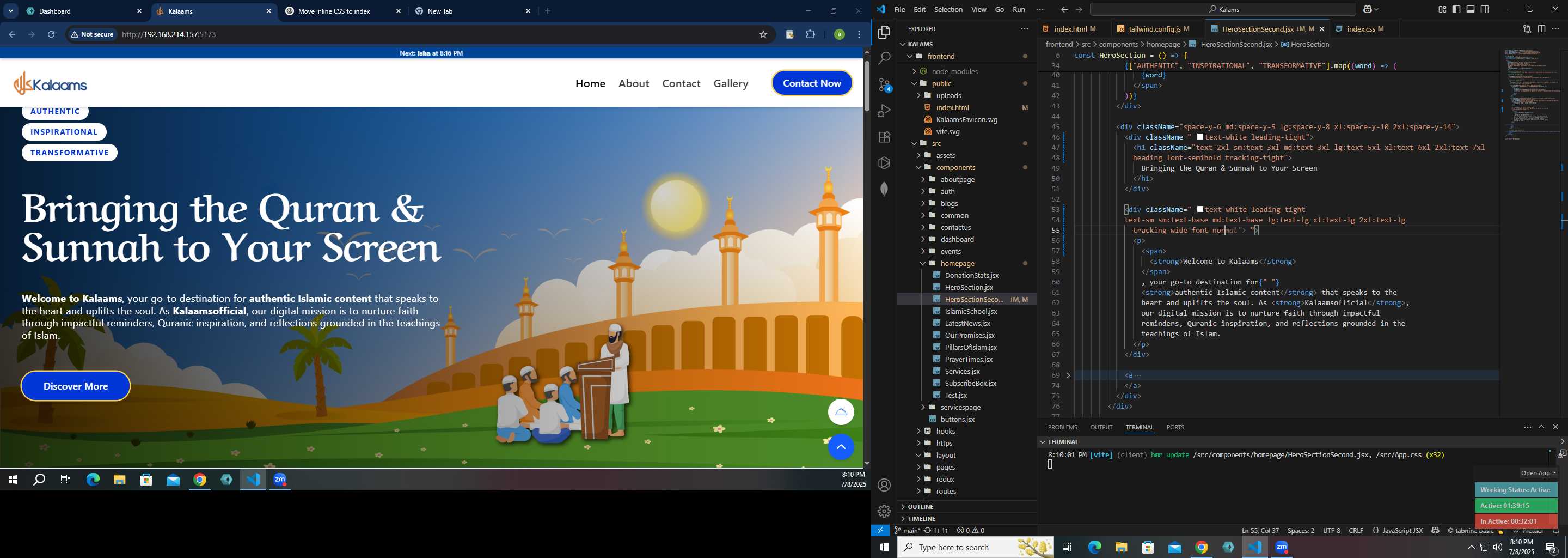Viewport: 1568px width, 558px height.
Task: Toggle VS Code secondary side bar
Action: tap(1485, 10)
